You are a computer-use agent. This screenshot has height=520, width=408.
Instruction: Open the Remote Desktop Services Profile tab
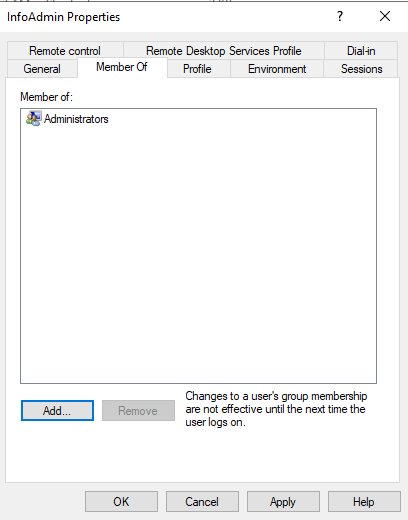point(224,51)
